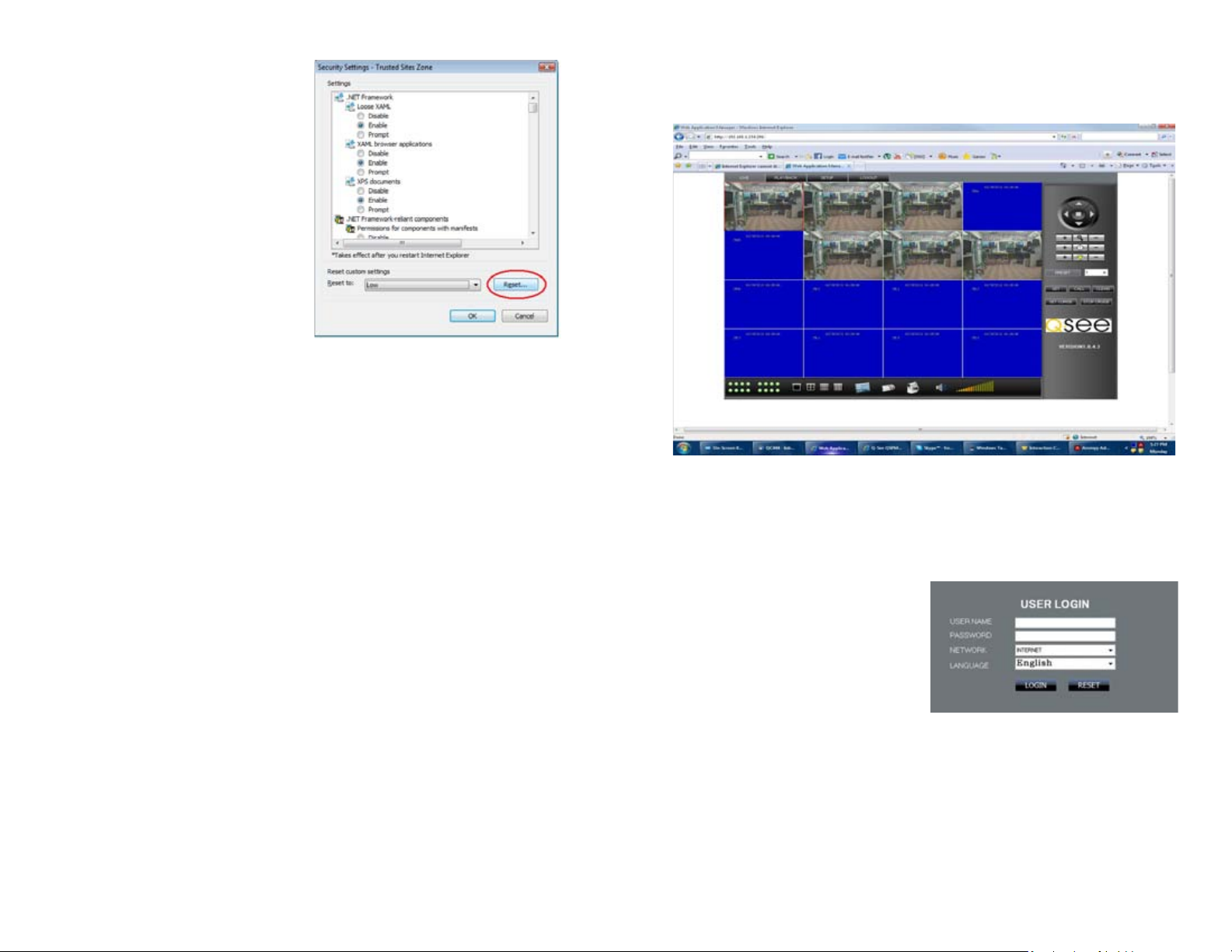
Task: Click the LOGIN button
Action: click(x=1035, y=685)
